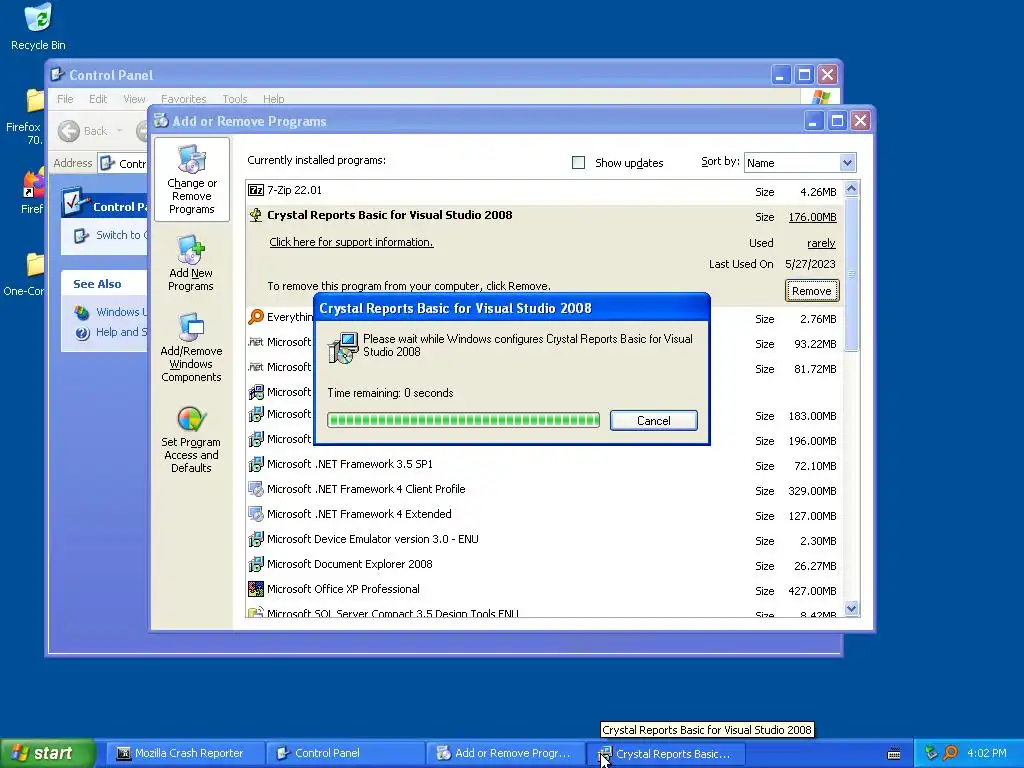This screenshot has width=1024, height=768.
Task: Click the .NET Framework 4 Client Profile icon
Action: point(256,489)
